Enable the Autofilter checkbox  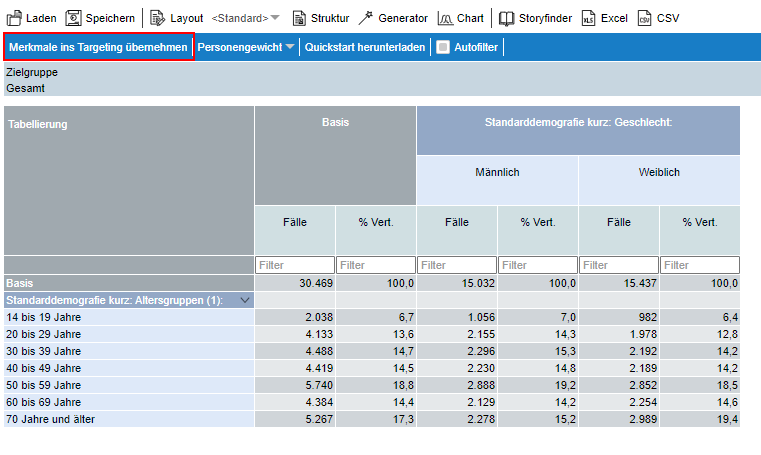(x=443, y=47)
